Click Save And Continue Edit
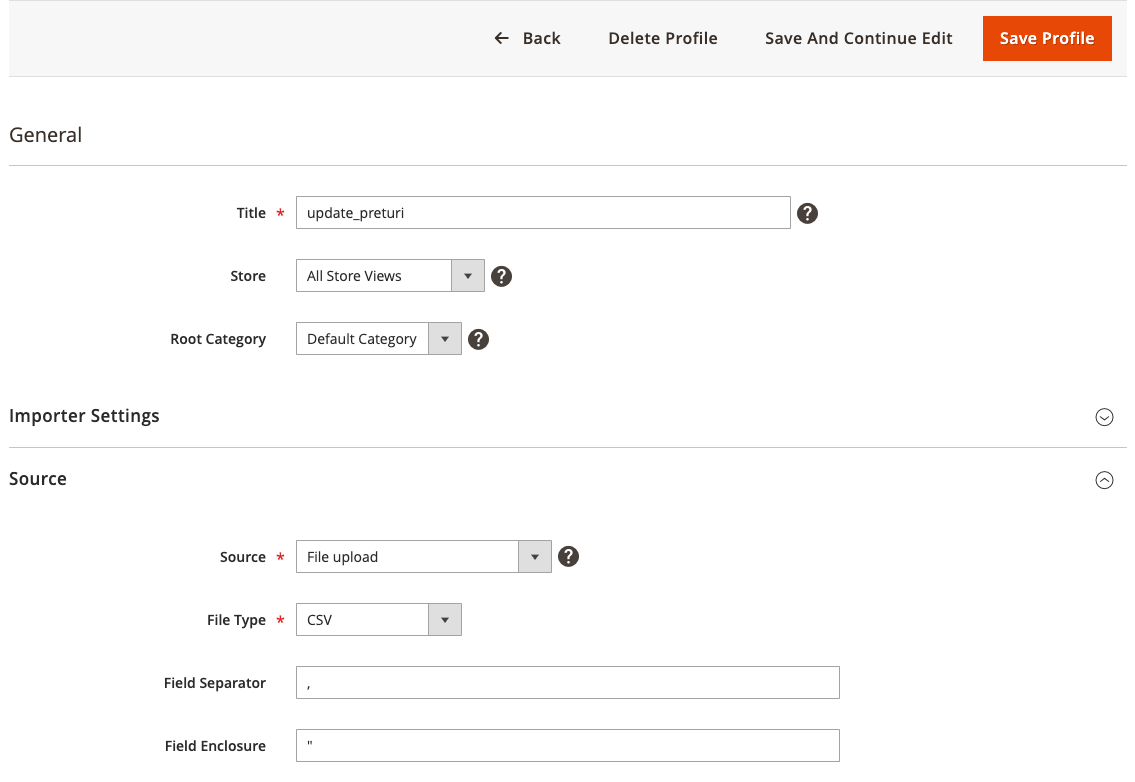The image size is (1135, 782). coord(858,38)
